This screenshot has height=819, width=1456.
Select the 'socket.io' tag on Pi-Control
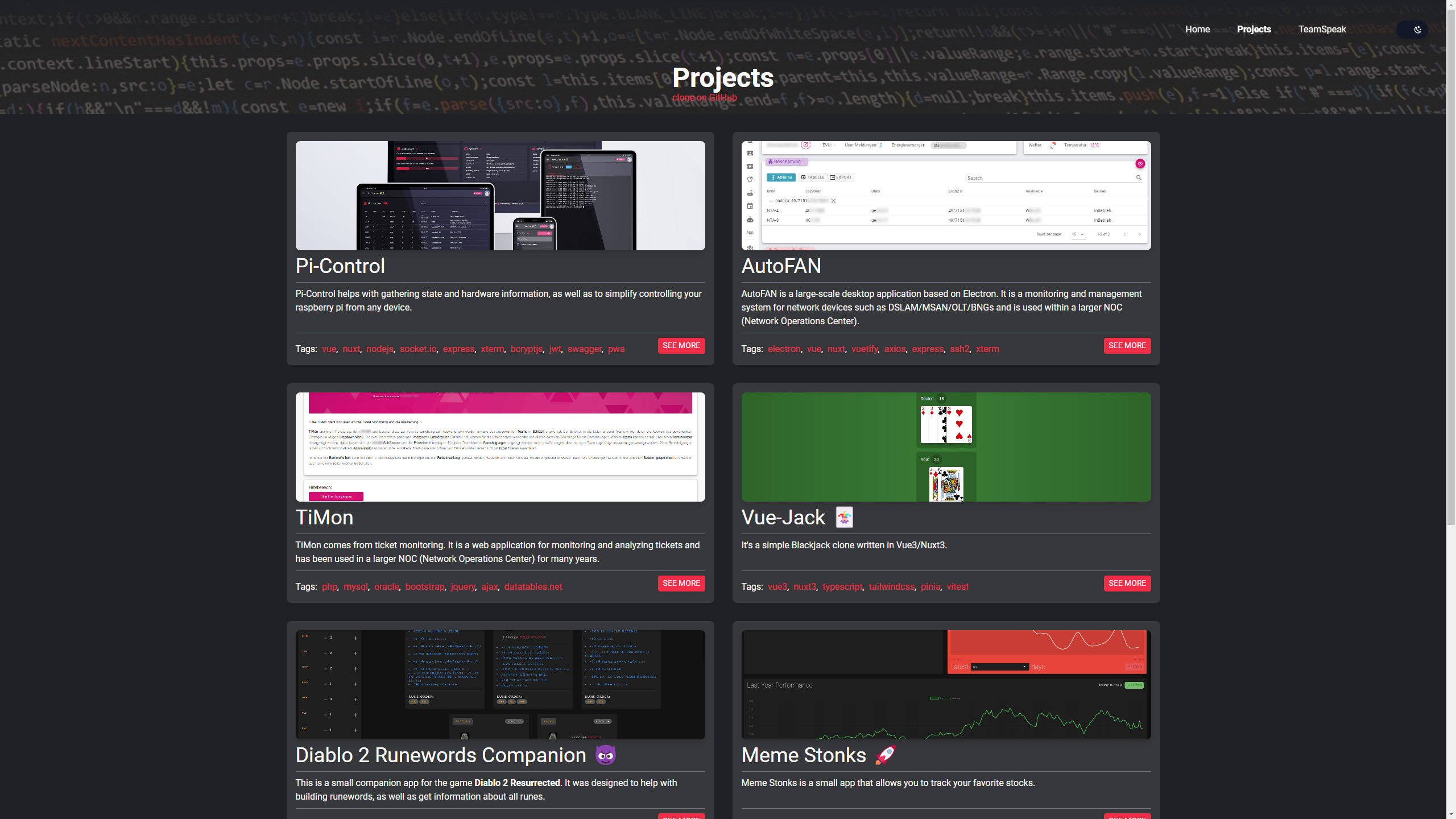(x=418, y=349)
